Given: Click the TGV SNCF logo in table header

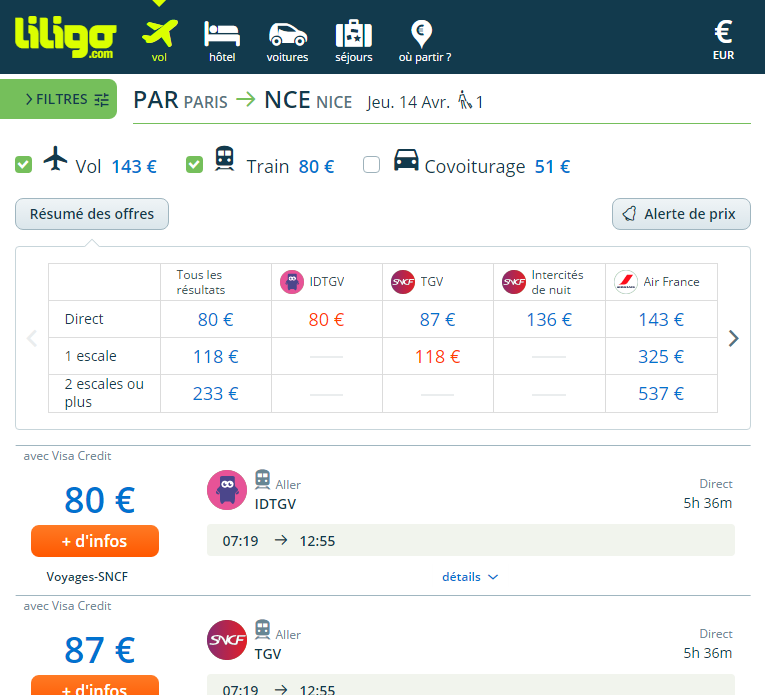Looking at the screenshot, I should click(x=403, y=282).
